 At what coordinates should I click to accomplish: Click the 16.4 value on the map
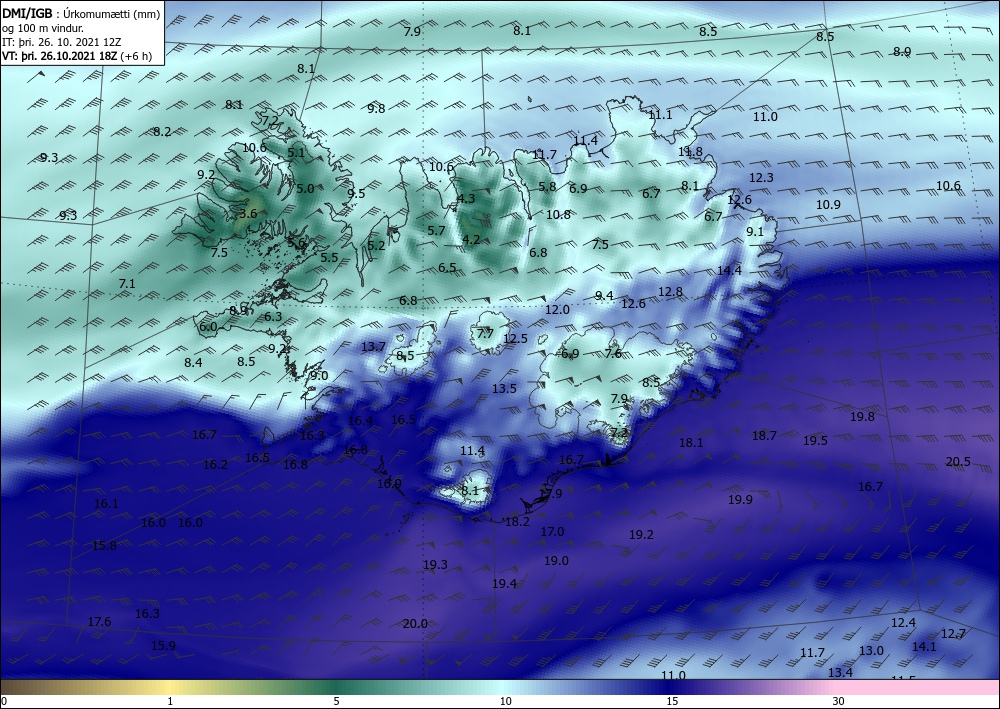pyautogui.click(x=360, y=421)
